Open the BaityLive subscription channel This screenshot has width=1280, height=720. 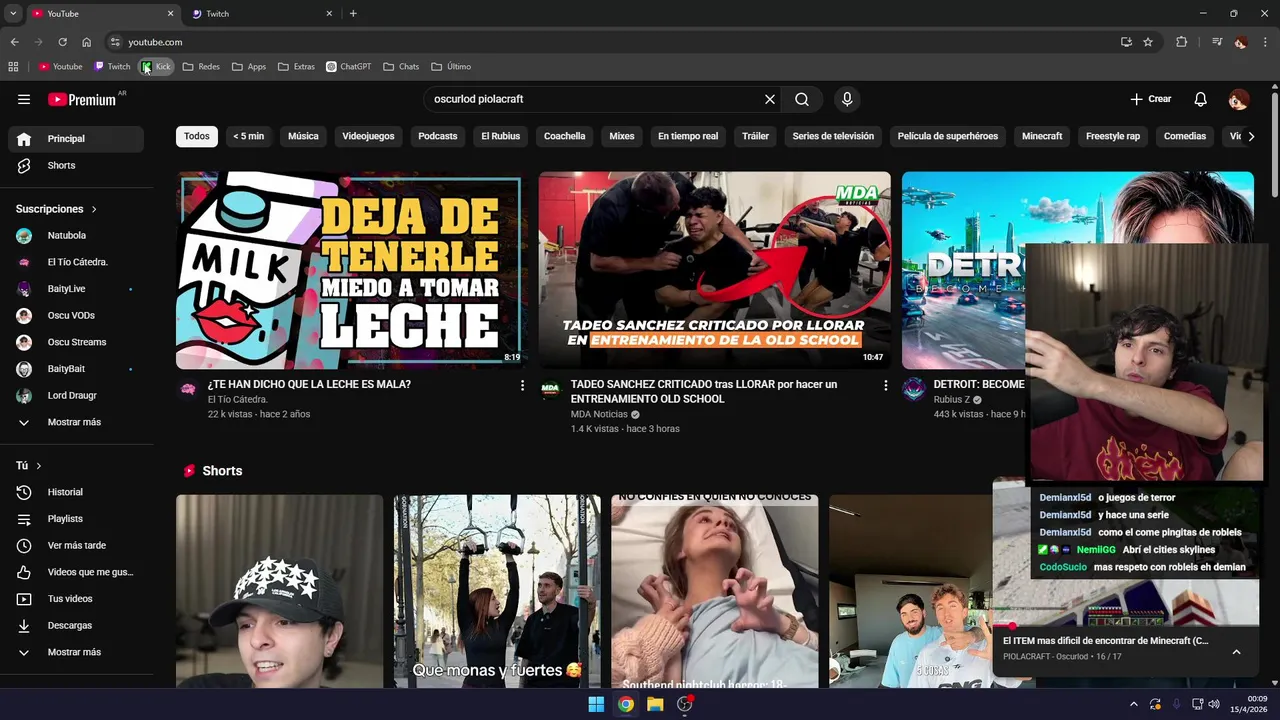click(75, 289)
